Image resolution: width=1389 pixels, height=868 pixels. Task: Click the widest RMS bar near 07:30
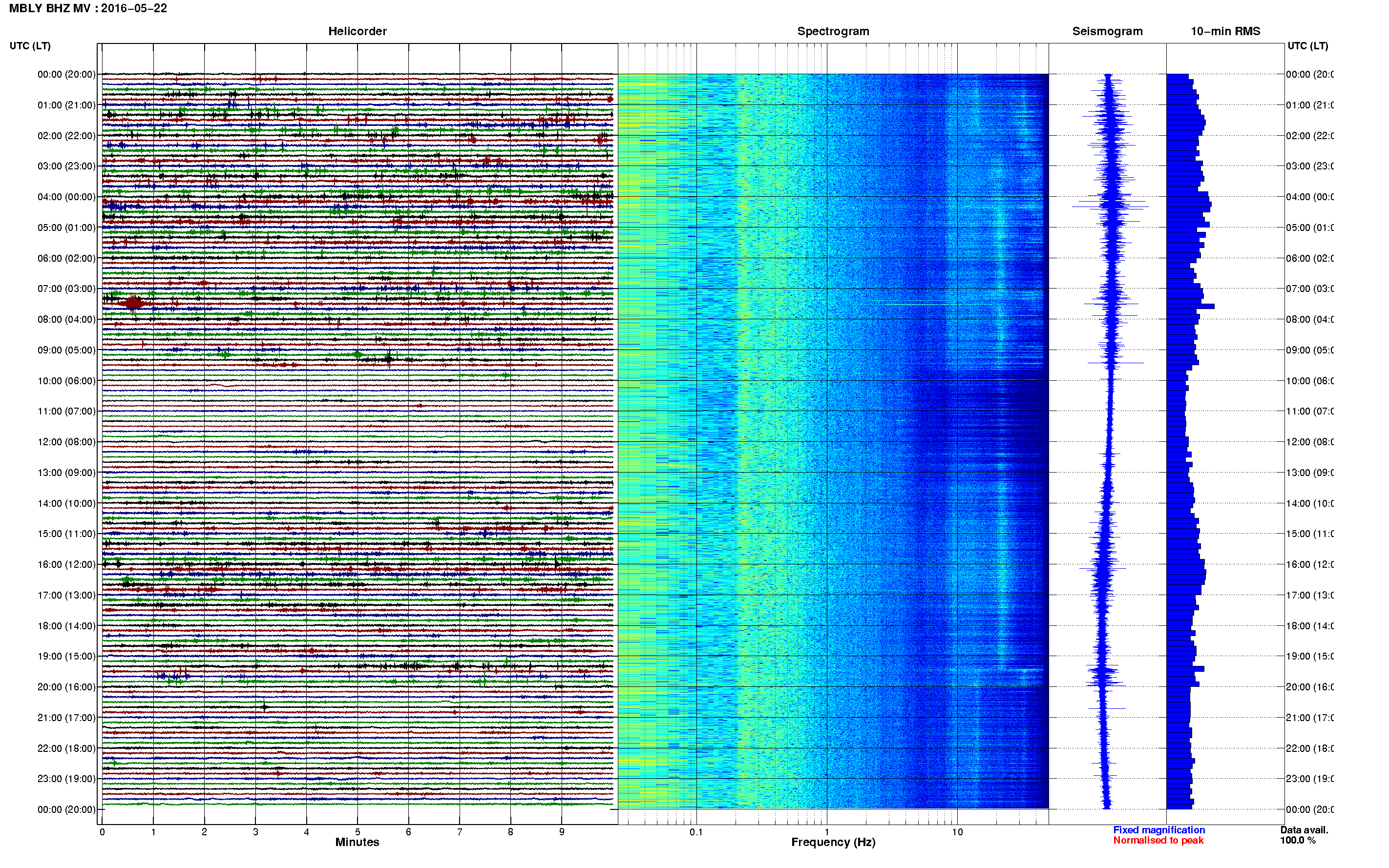click(1190, 307)
